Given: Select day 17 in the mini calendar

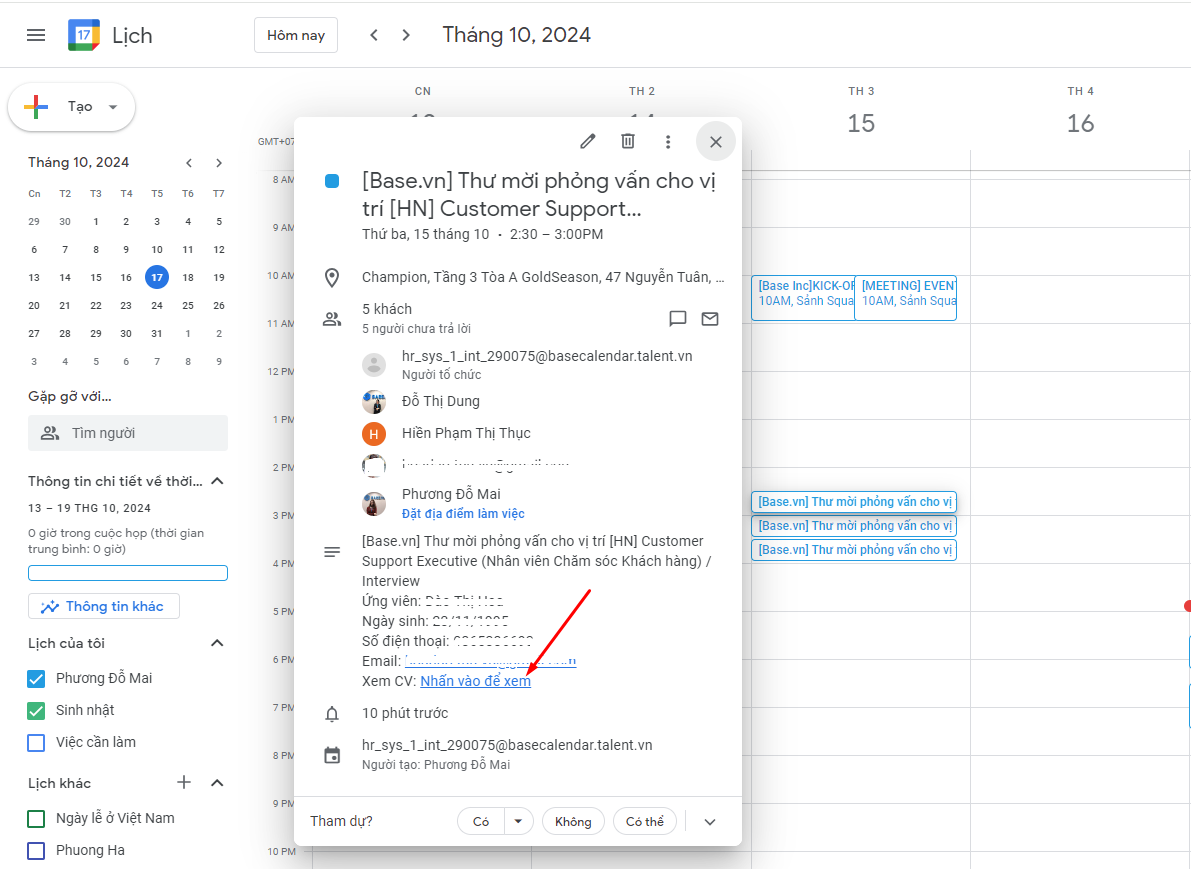Looking at the screenshot, I should 157,277.
